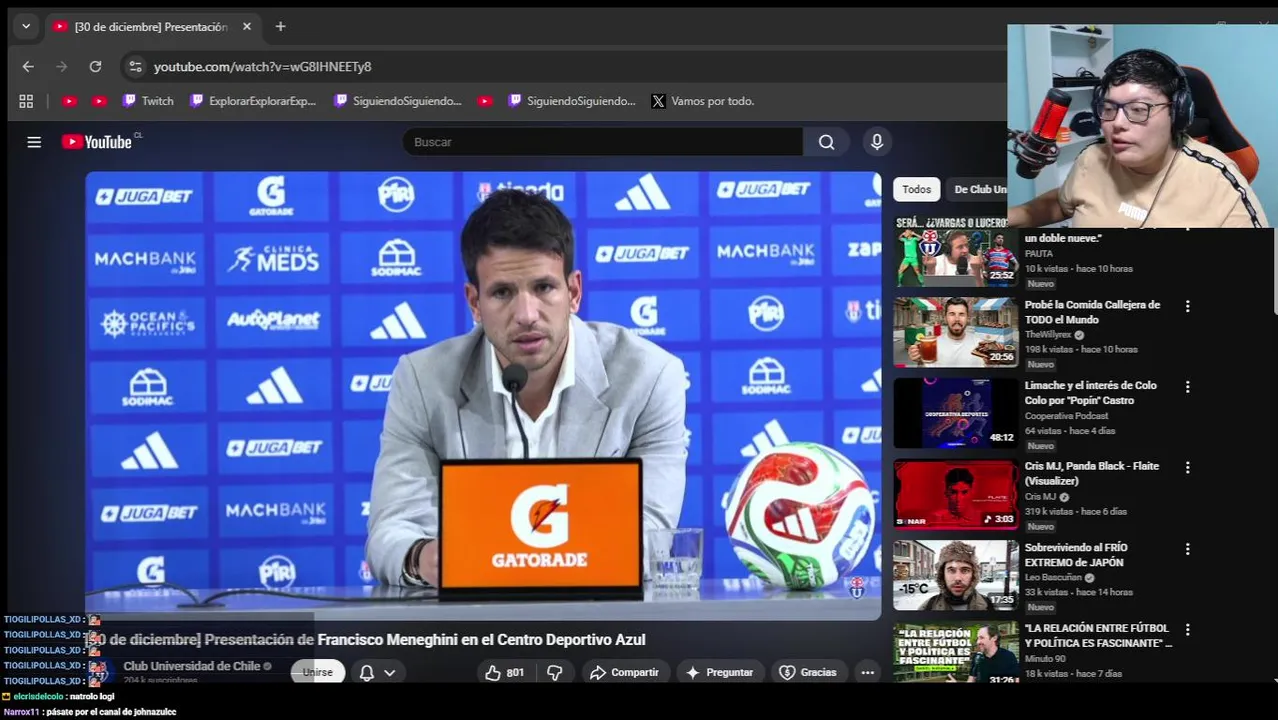Dislike the video
The image size is (1278, 720).
tap(555, 673)
